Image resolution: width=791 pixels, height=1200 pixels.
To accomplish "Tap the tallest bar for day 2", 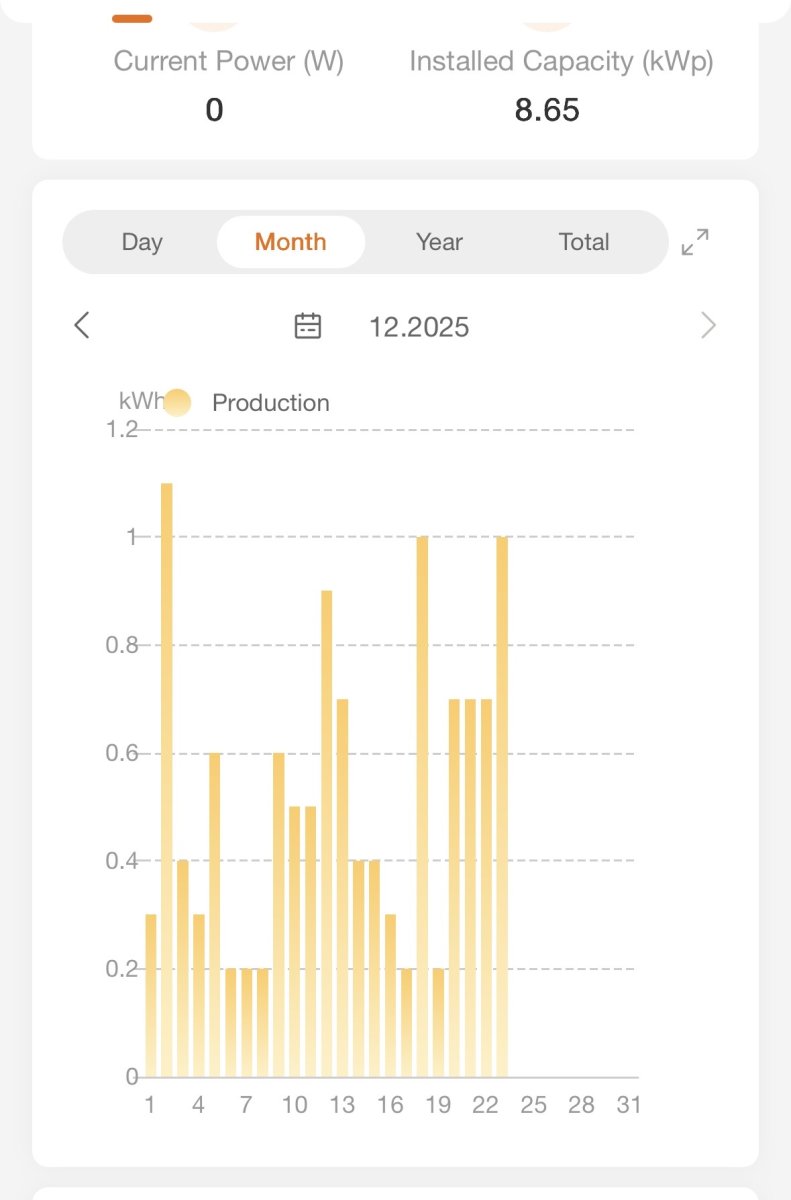I will (x=167, y=780).
